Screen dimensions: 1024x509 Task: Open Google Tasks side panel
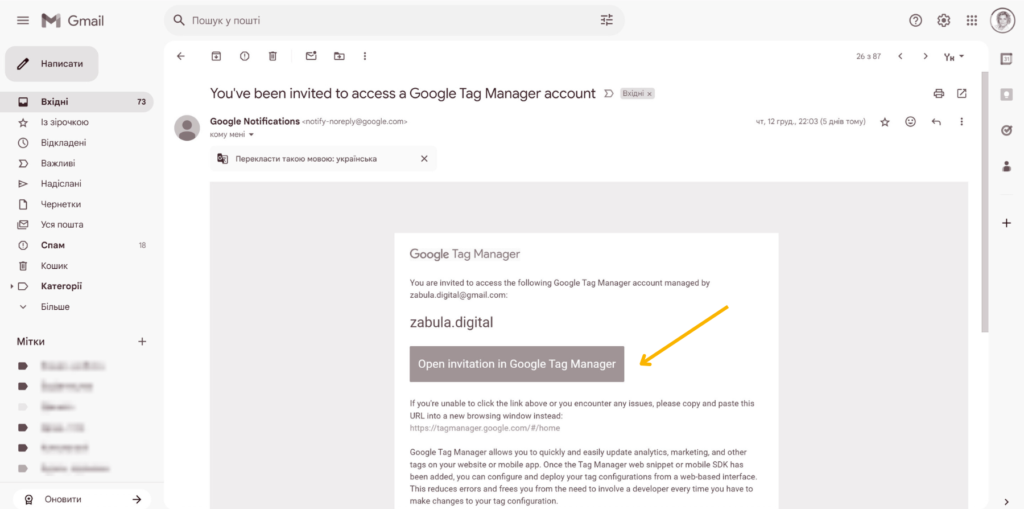point(1007,131)
